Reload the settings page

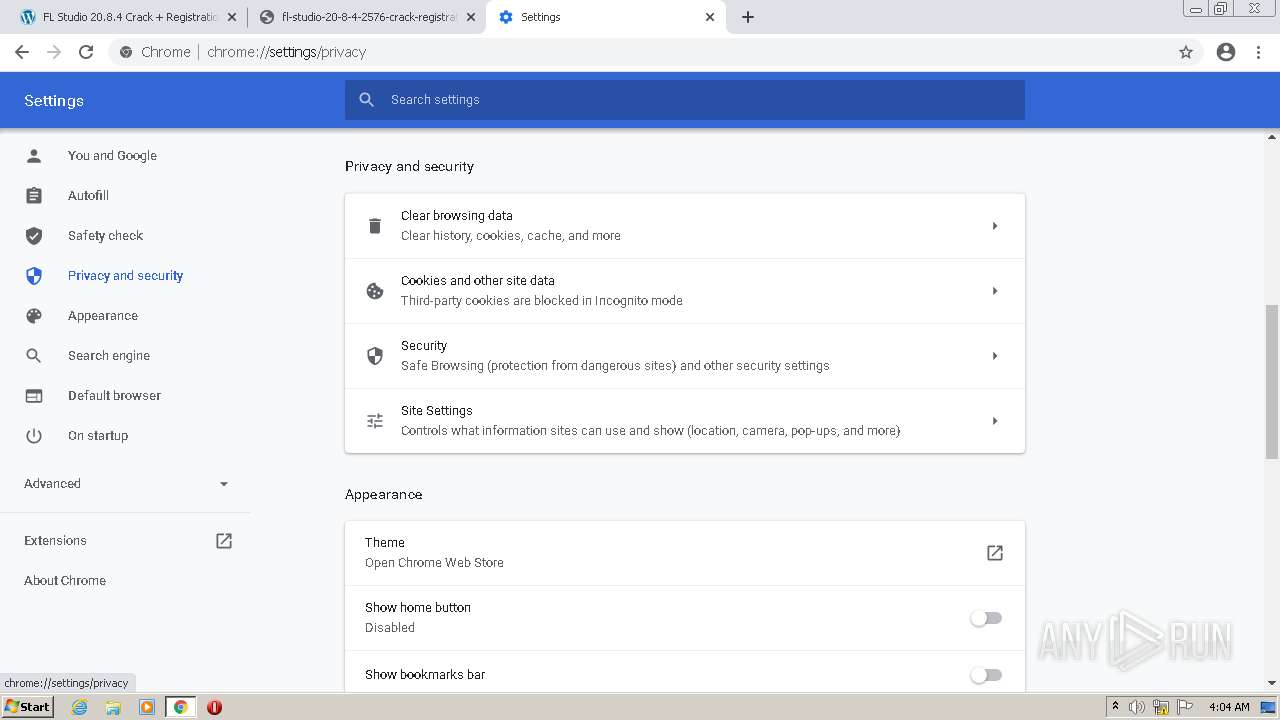pyautogui.click(x=86, y=52)
